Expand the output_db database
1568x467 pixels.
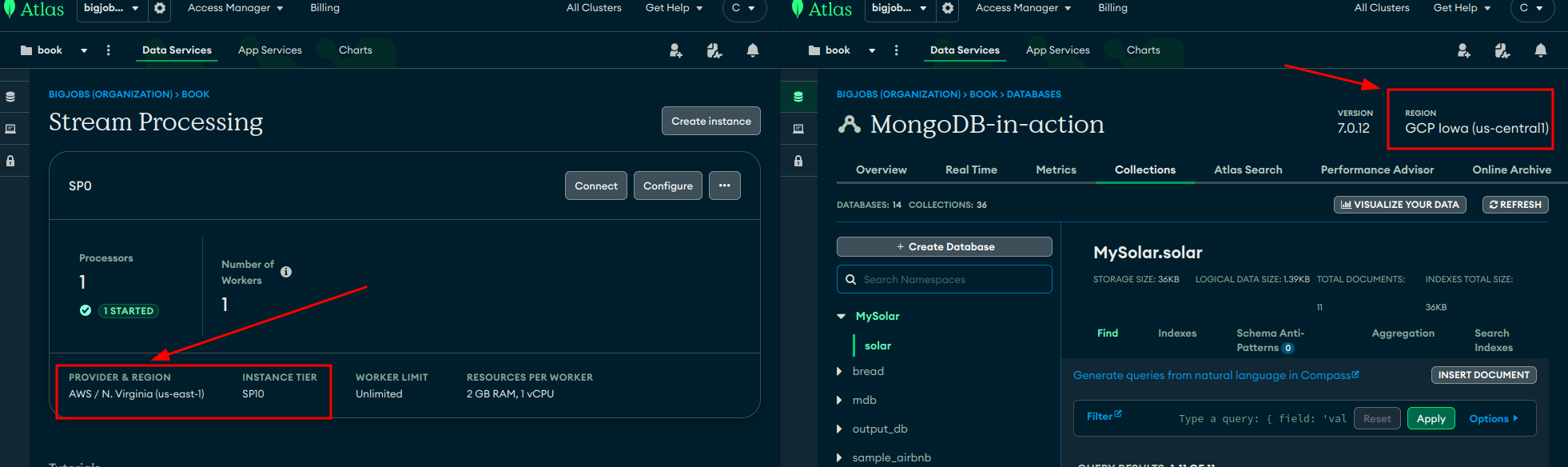(x=839, y=429)
